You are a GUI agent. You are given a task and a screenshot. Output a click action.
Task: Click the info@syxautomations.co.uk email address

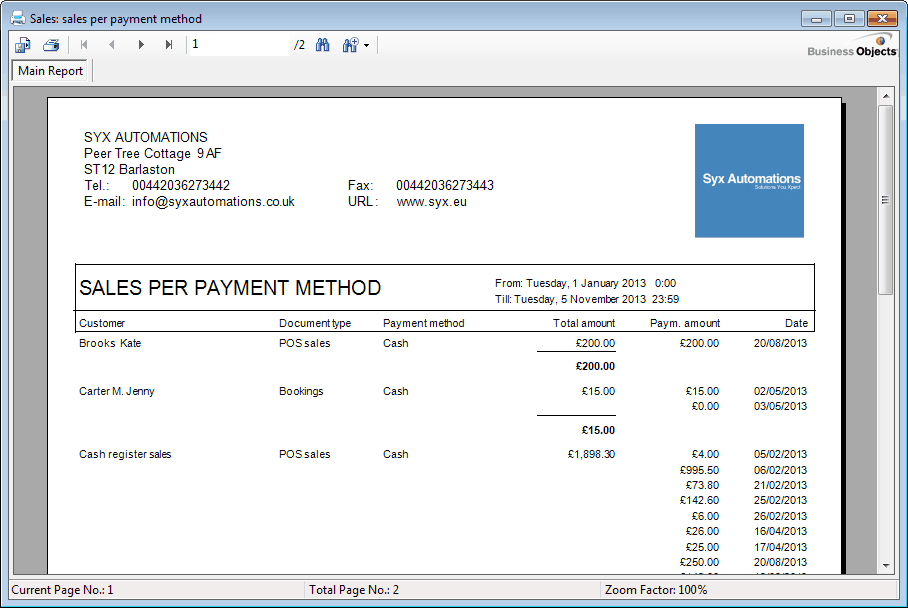(x=213, y=201)
